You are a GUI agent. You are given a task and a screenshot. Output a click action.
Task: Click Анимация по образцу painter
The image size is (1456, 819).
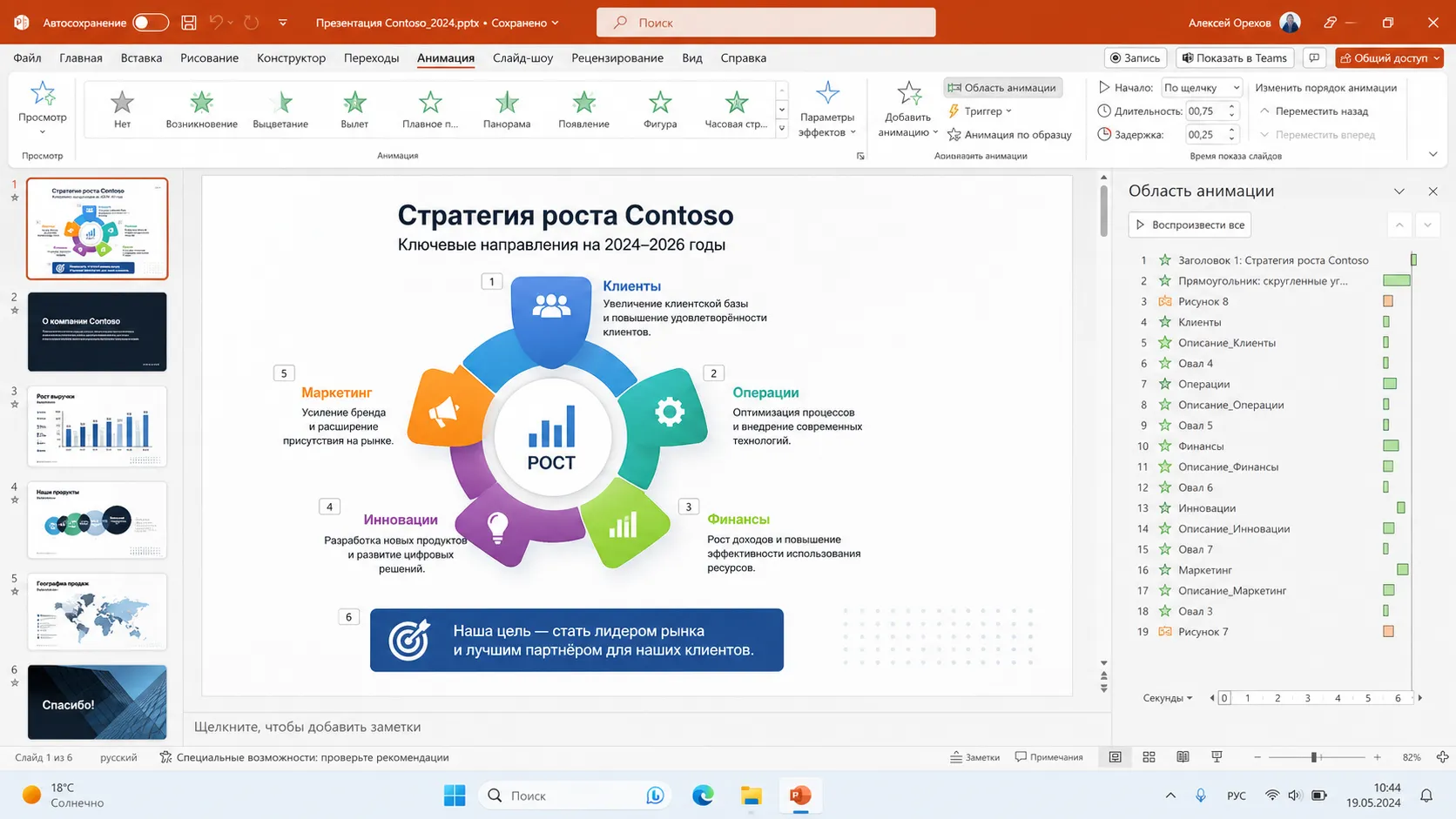pos(1010,135)
